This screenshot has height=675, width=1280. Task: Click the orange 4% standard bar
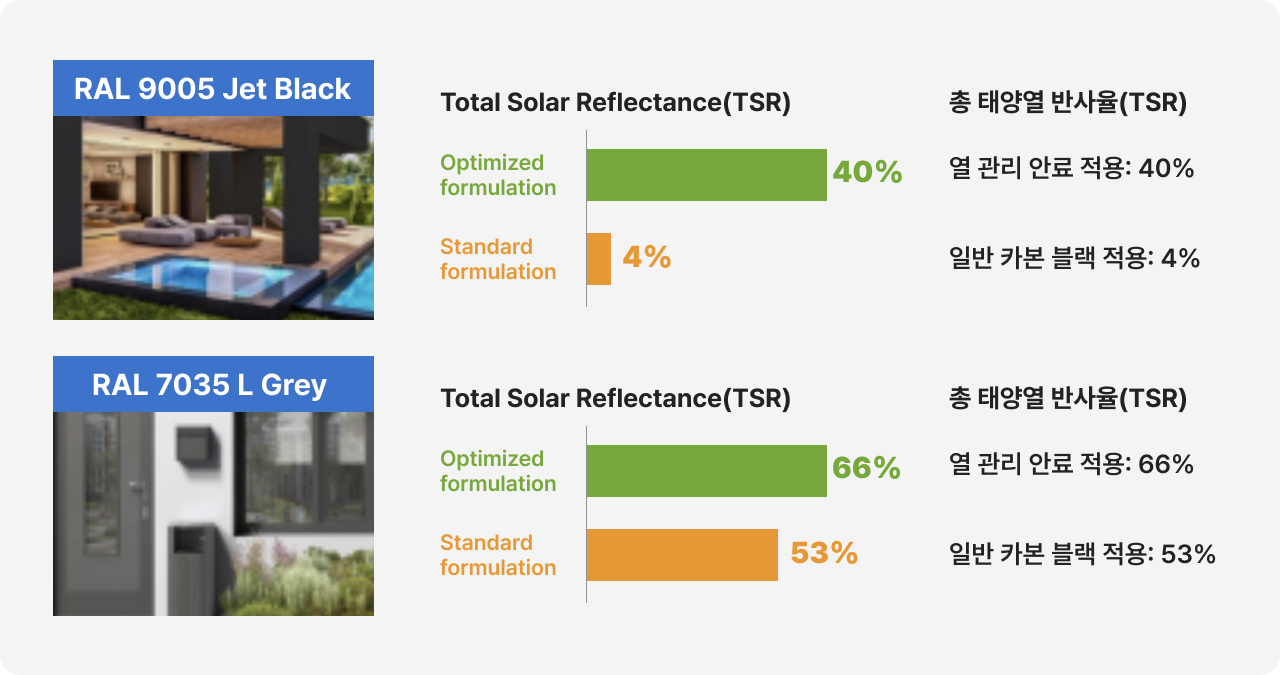(598, 259)
